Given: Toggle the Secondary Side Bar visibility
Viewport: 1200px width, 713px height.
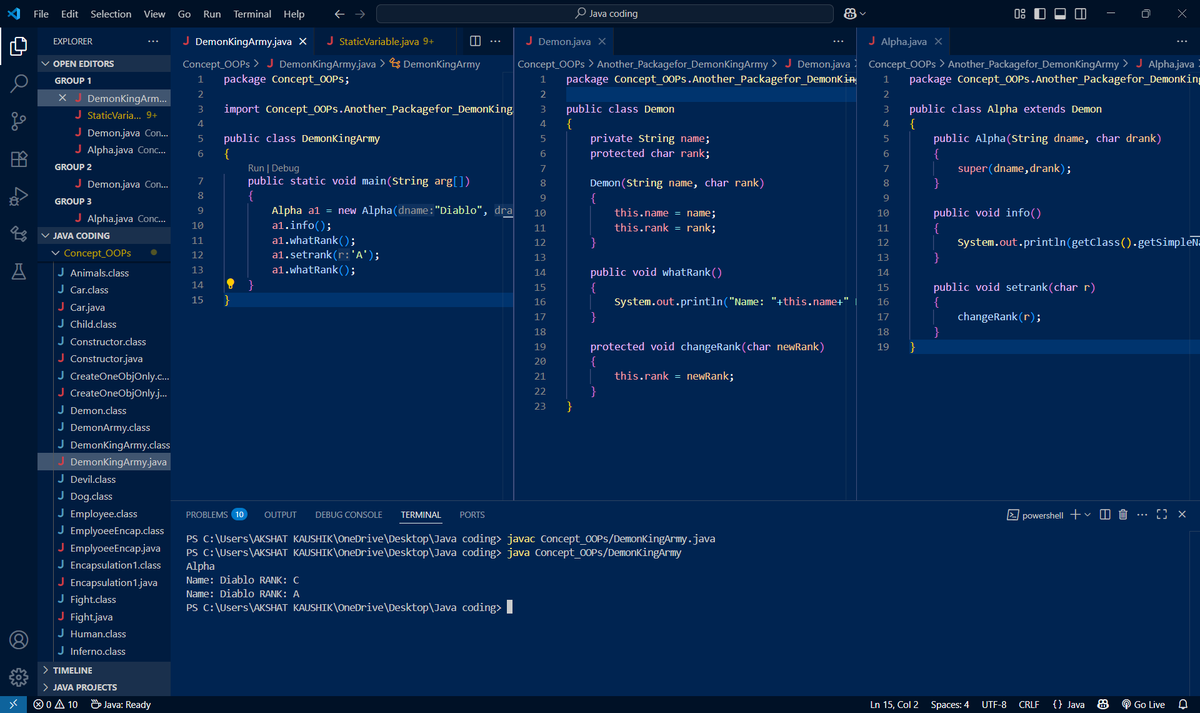Looking at the screenshot, I should pos(1080,14).
